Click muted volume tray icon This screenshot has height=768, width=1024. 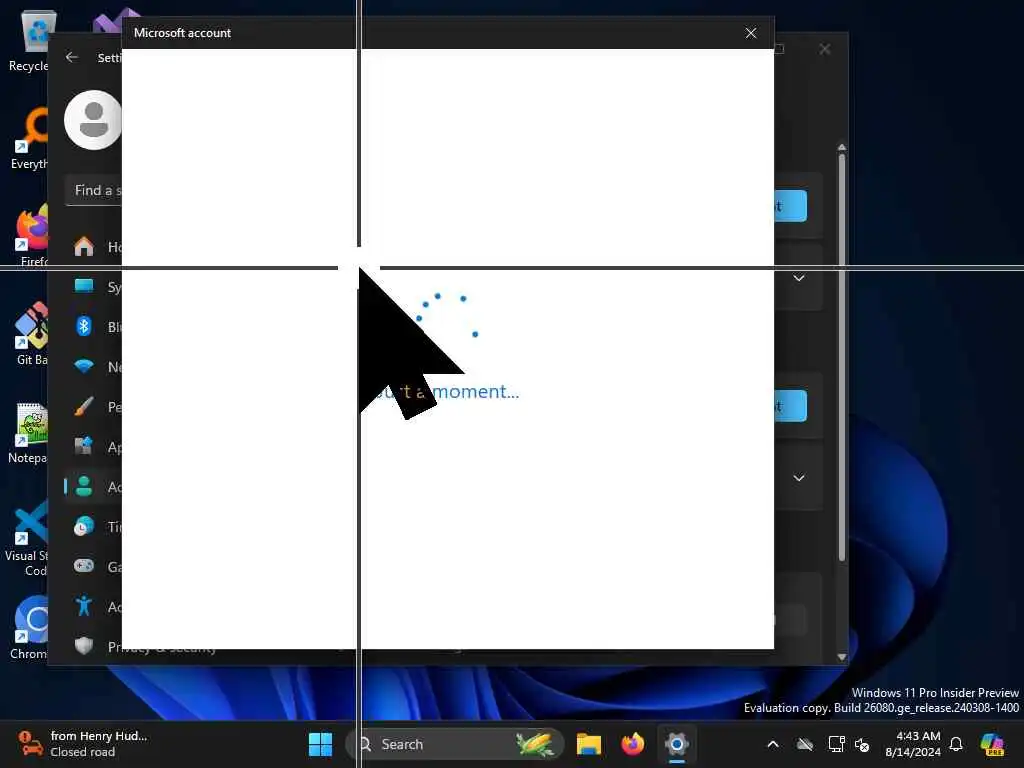coord(862,744)
